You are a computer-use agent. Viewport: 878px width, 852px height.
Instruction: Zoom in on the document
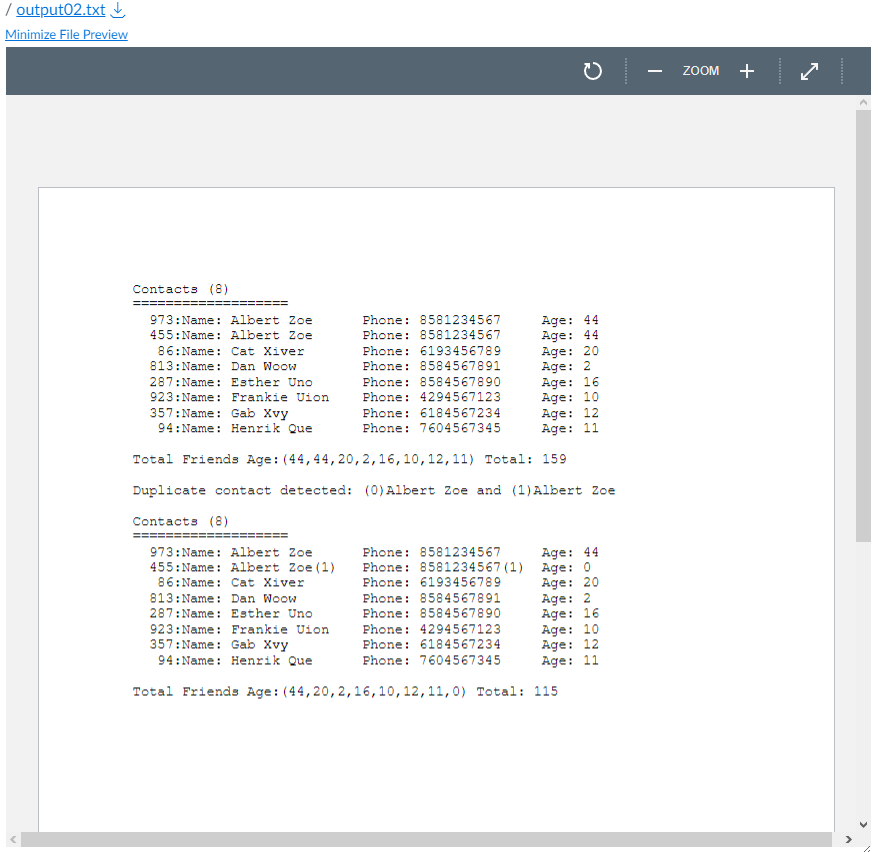(746, 71)
